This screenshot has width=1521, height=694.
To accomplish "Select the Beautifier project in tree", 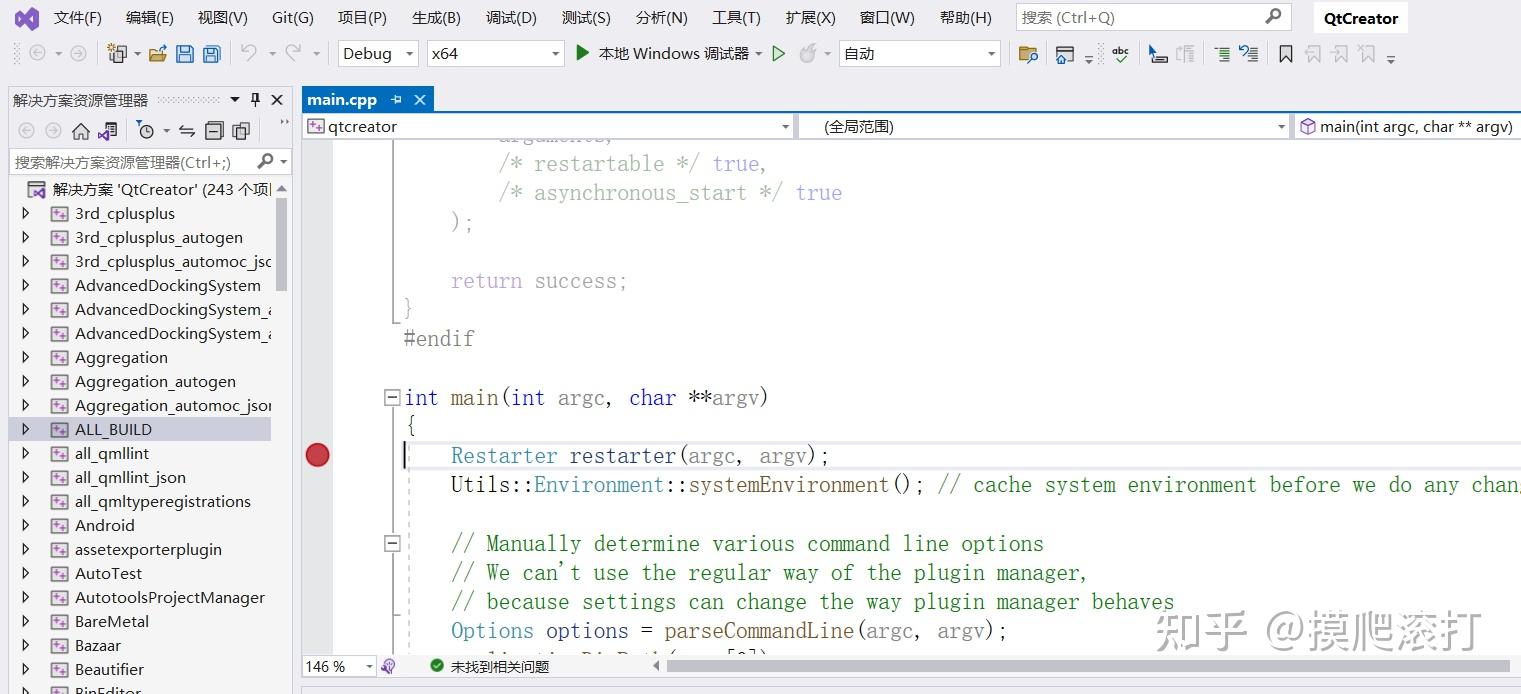I will tap(109, 669).
